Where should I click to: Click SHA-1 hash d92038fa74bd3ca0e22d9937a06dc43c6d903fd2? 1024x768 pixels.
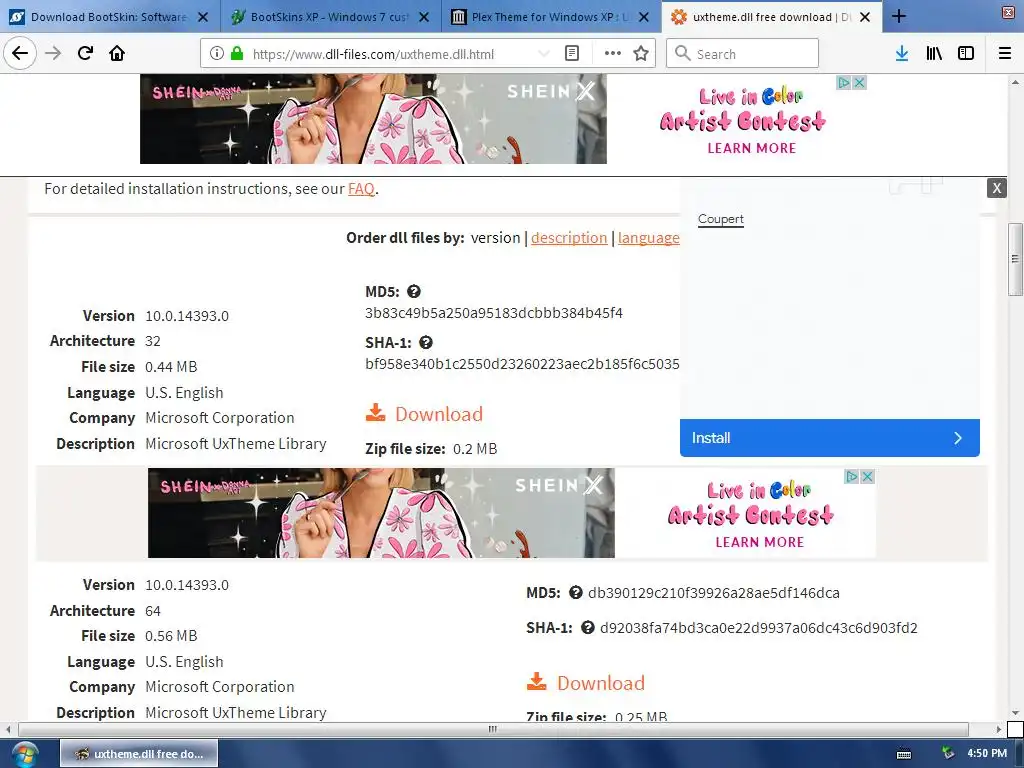759,628
